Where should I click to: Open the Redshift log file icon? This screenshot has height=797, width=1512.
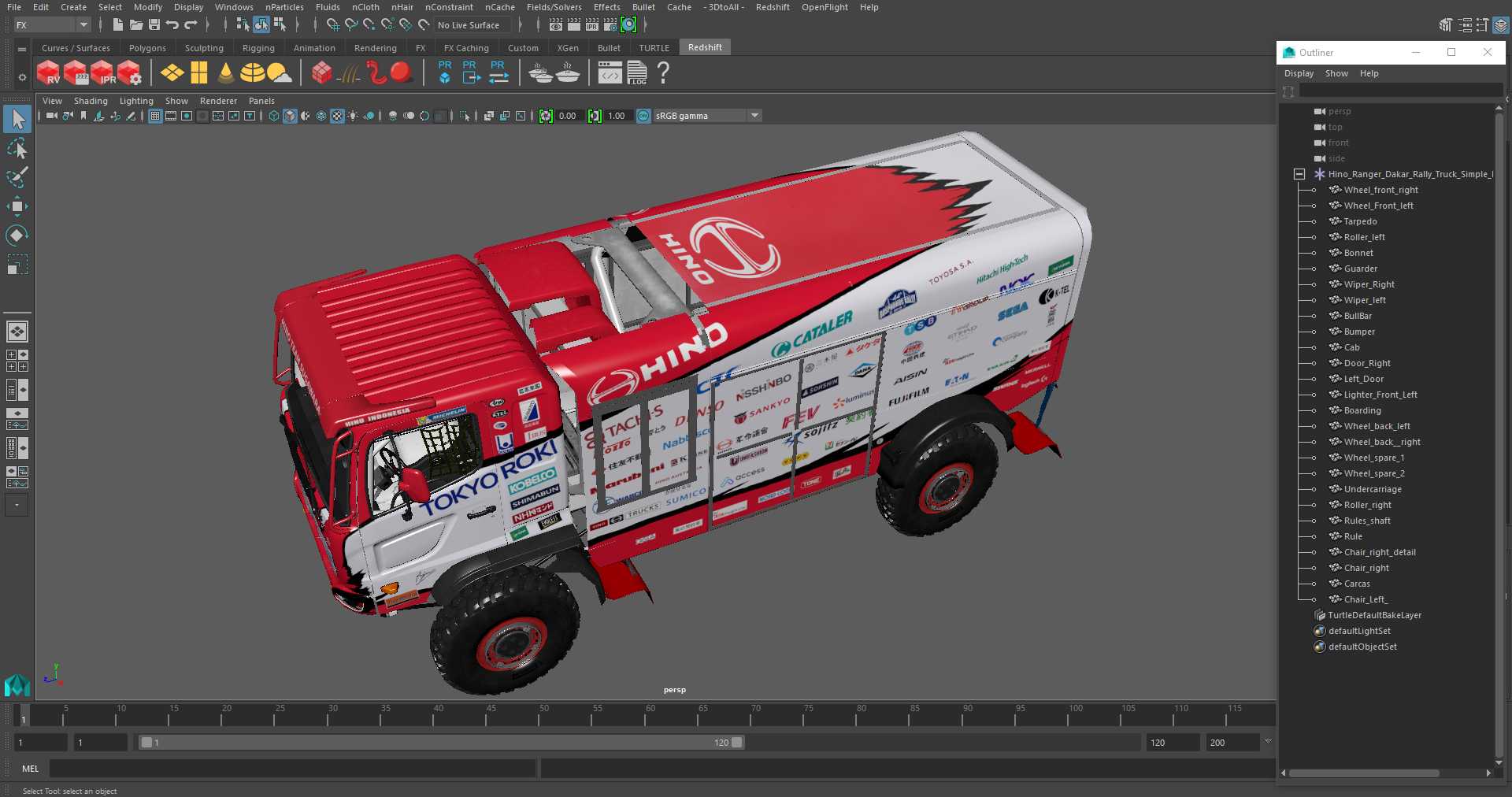point(637,72)
